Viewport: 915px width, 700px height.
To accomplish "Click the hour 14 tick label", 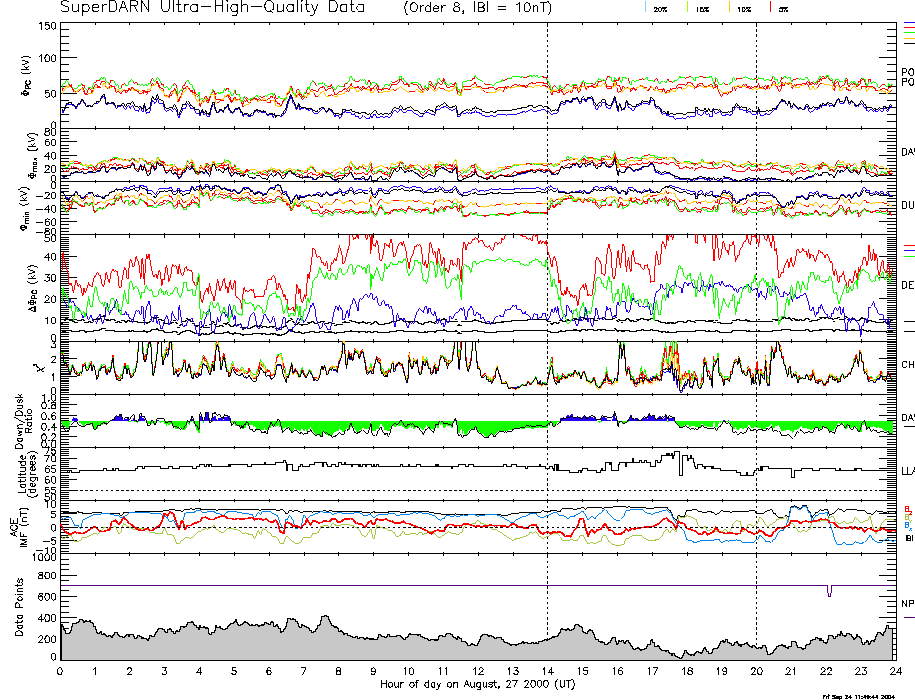I will [x=547, y=673].
